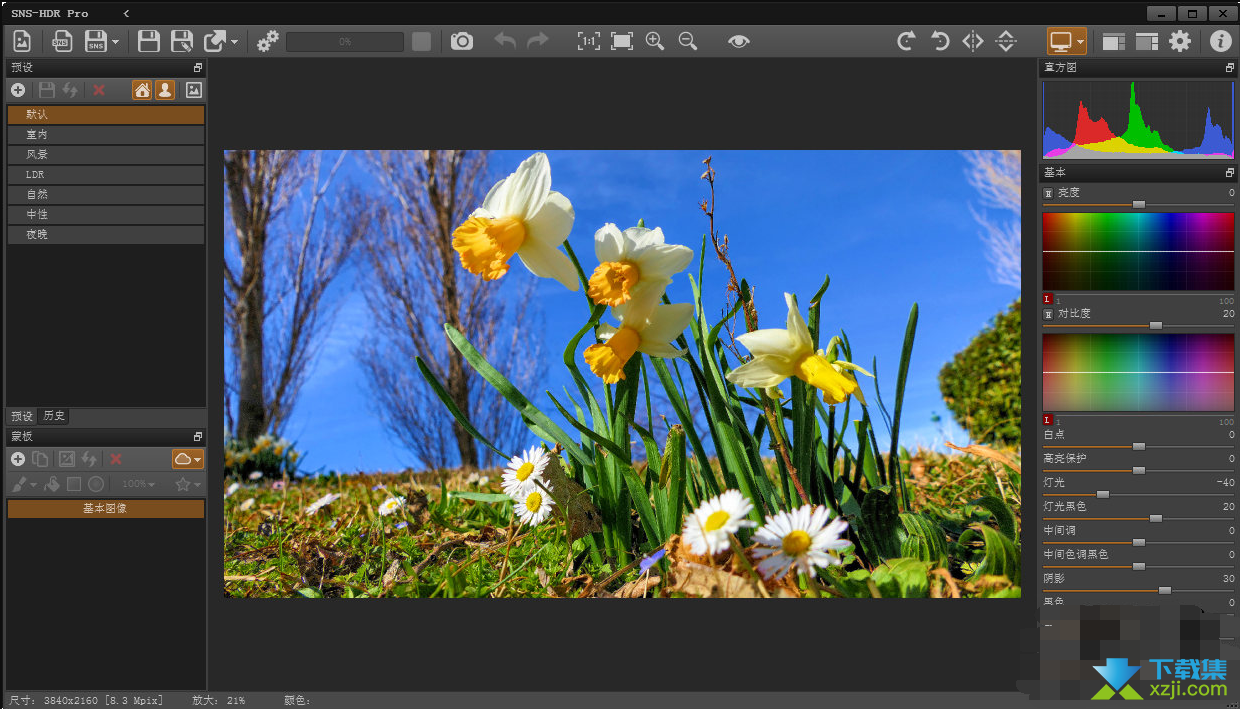Select the 自然 preset
The height and width of the screenshot is (709, 1240).
click(x=106, y=195)
